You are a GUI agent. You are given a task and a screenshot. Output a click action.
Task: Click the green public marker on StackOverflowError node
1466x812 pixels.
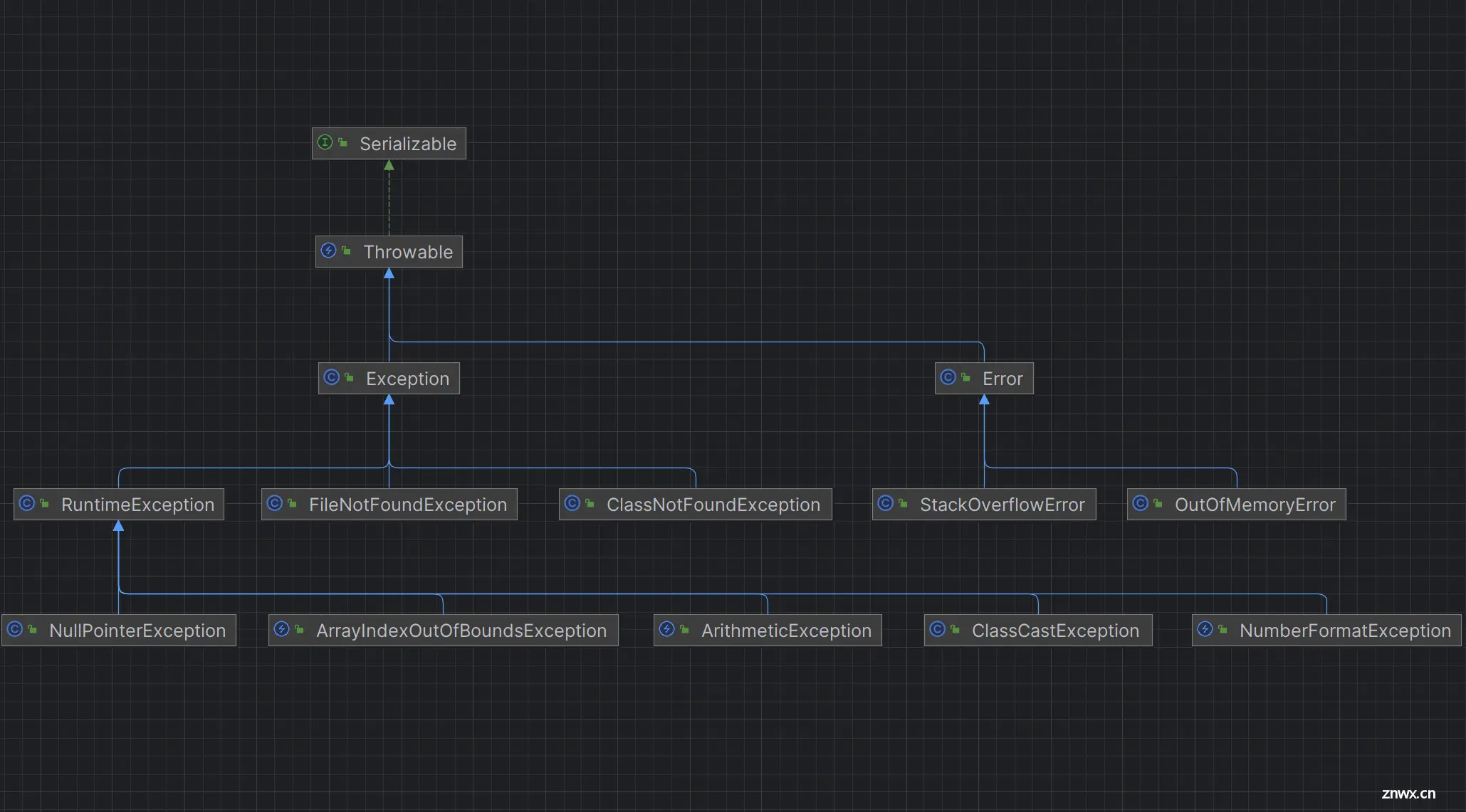(903, 503)
